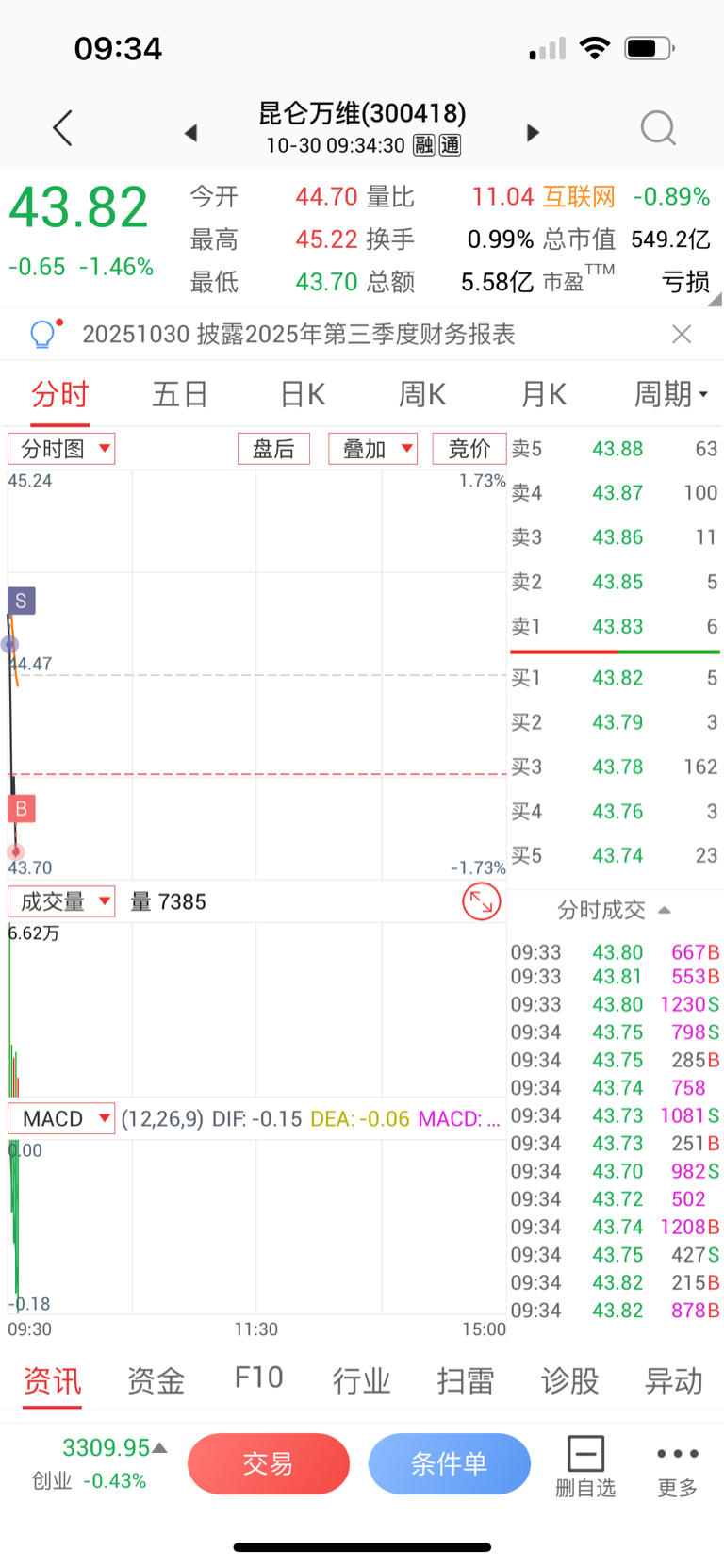Image resolution: width=724 pixels, height=1568 pixels.
Task: Expand quote details corner triangle
Action: click(716, 300)
